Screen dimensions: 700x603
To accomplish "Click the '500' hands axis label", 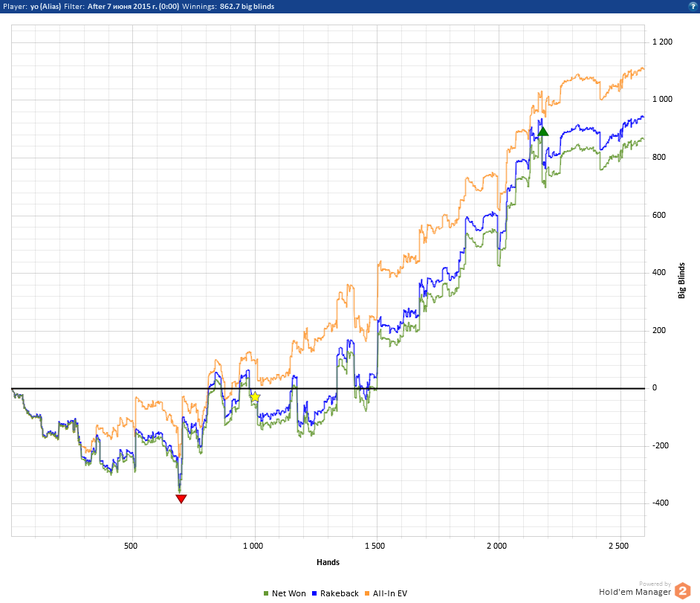I will pos(131,546).
